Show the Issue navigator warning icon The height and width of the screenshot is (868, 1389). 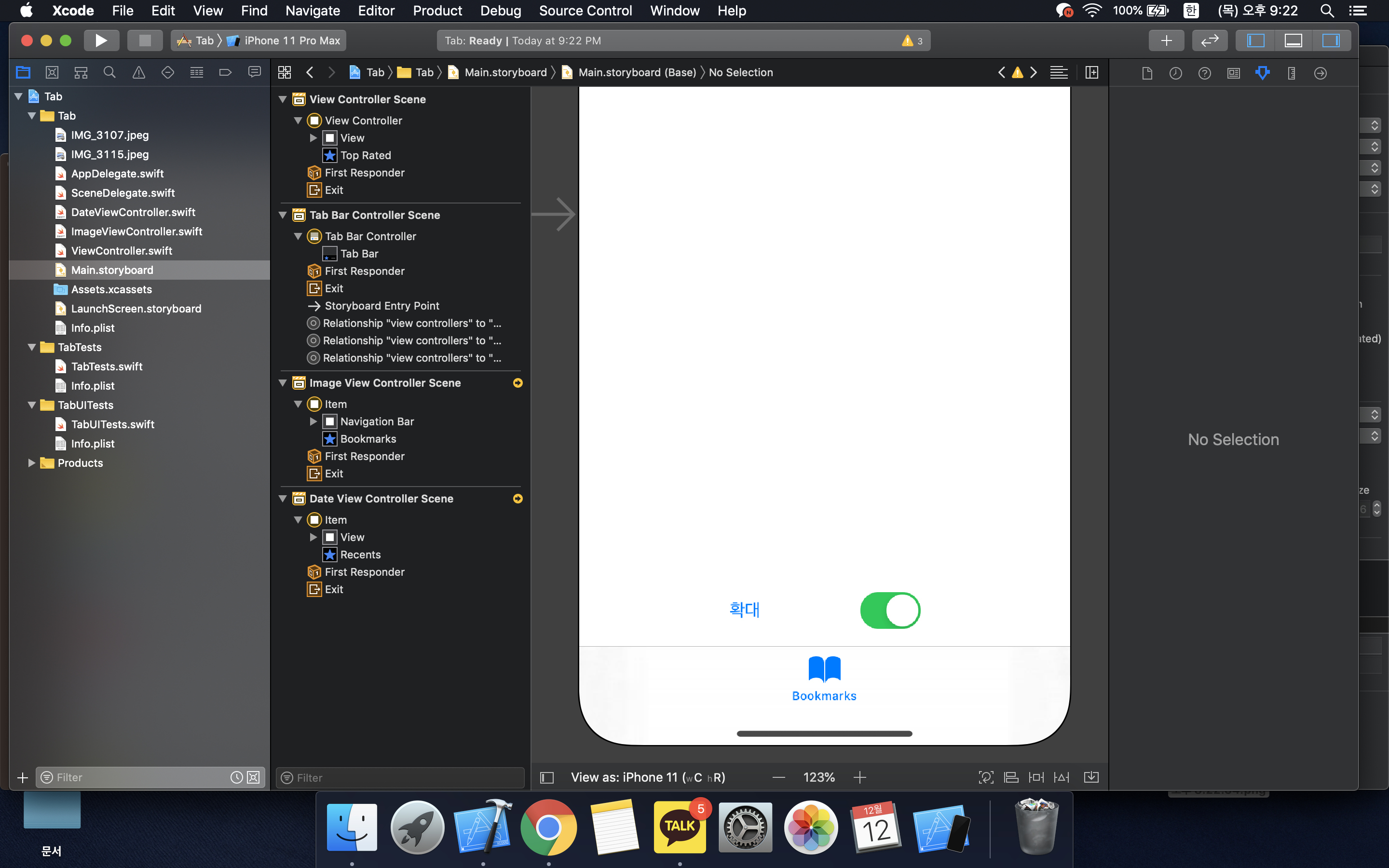coord(138,72)
